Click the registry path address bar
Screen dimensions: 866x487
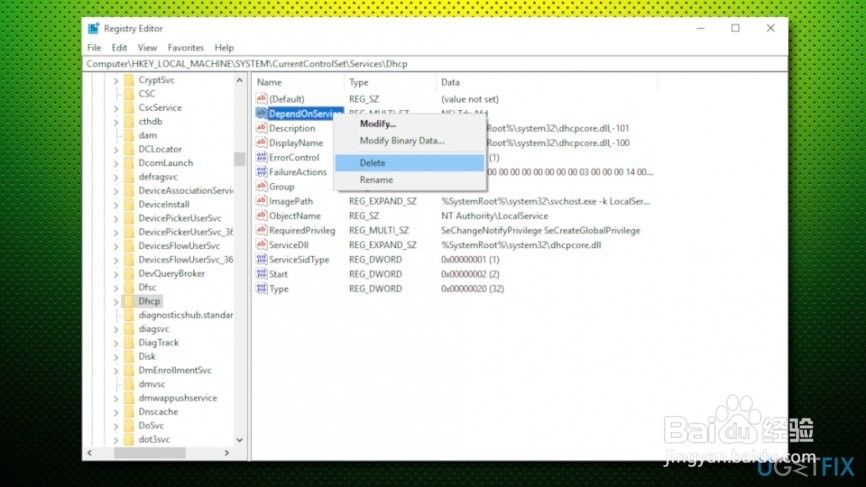436,64
